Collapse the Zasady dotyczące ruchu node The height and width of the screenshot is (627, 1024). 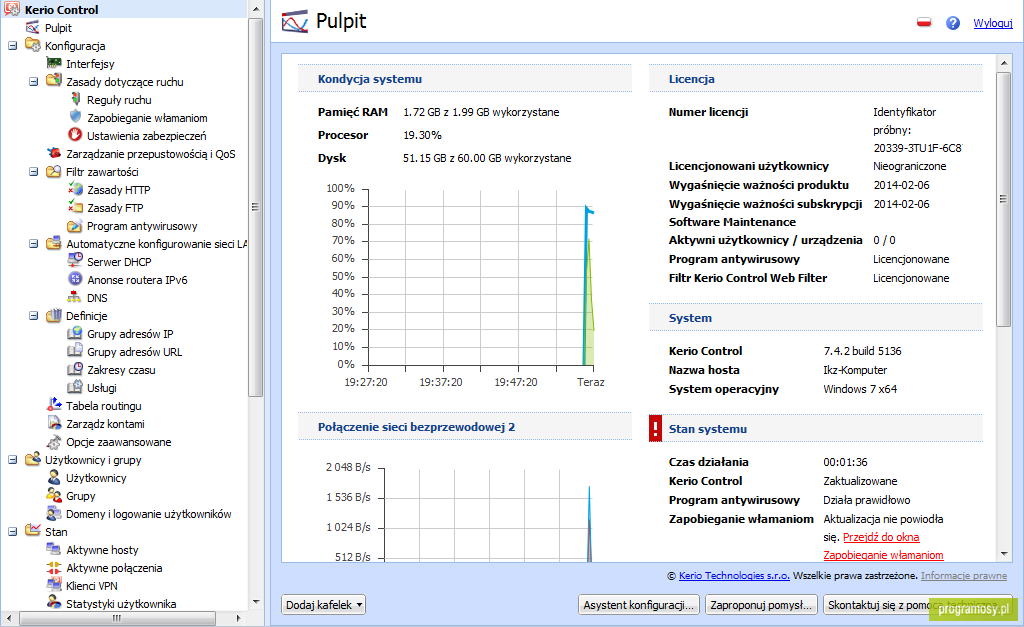click(33, 82)
